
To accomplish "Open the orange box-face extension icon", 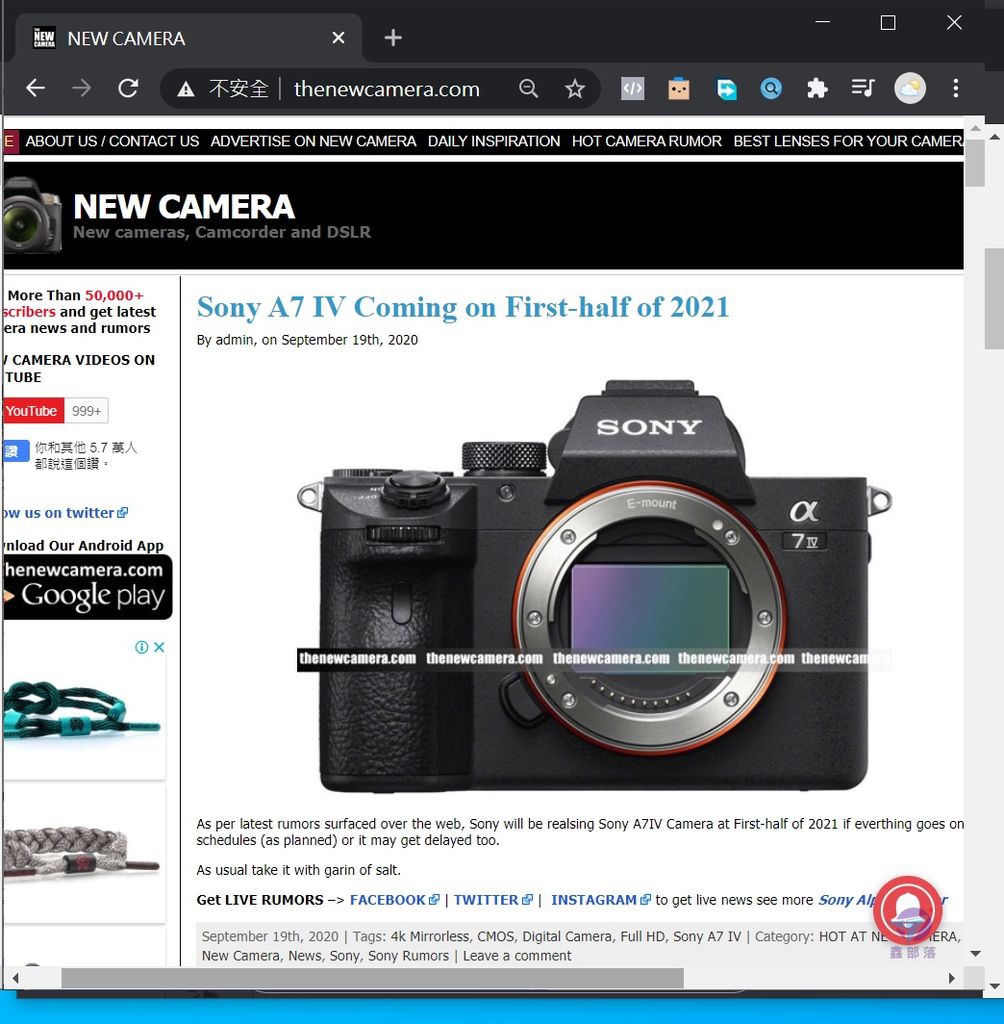I will tap(679, 88).
